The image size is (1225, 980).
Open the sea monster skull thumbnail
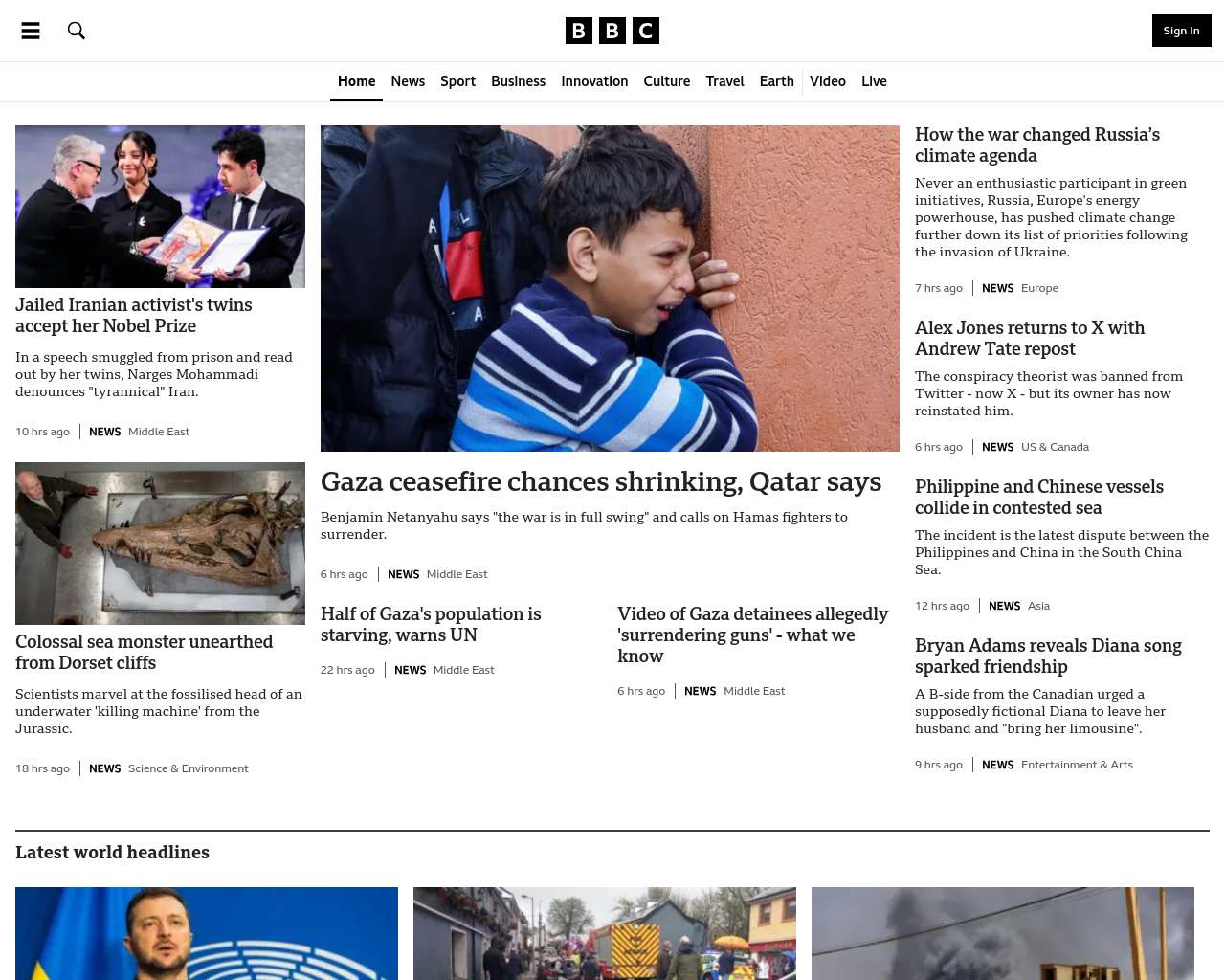(x=160, y=544)
